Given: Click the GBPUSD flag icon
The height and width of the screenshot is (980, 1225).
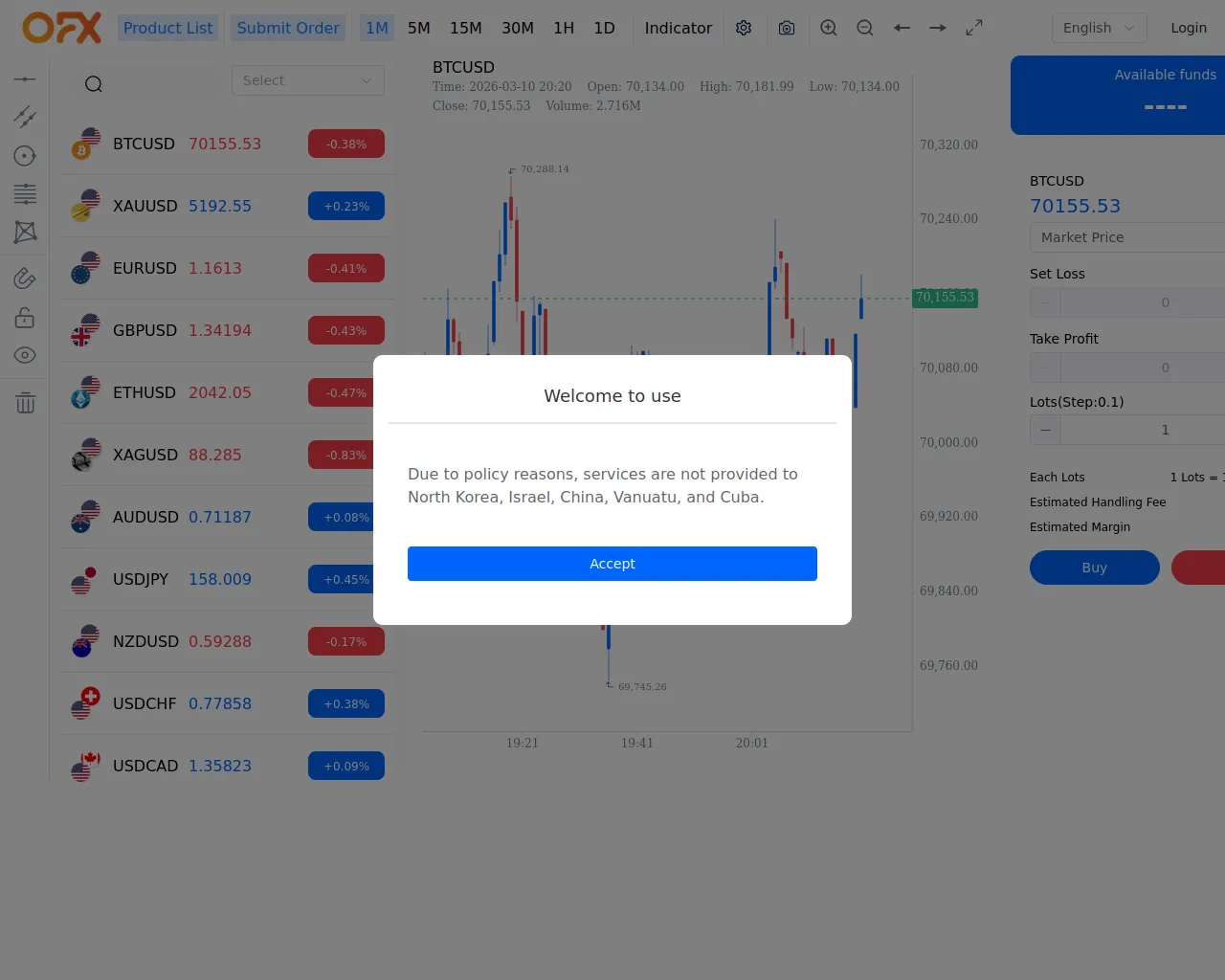Looking at the screenshot, I should (x=86, y=330).
